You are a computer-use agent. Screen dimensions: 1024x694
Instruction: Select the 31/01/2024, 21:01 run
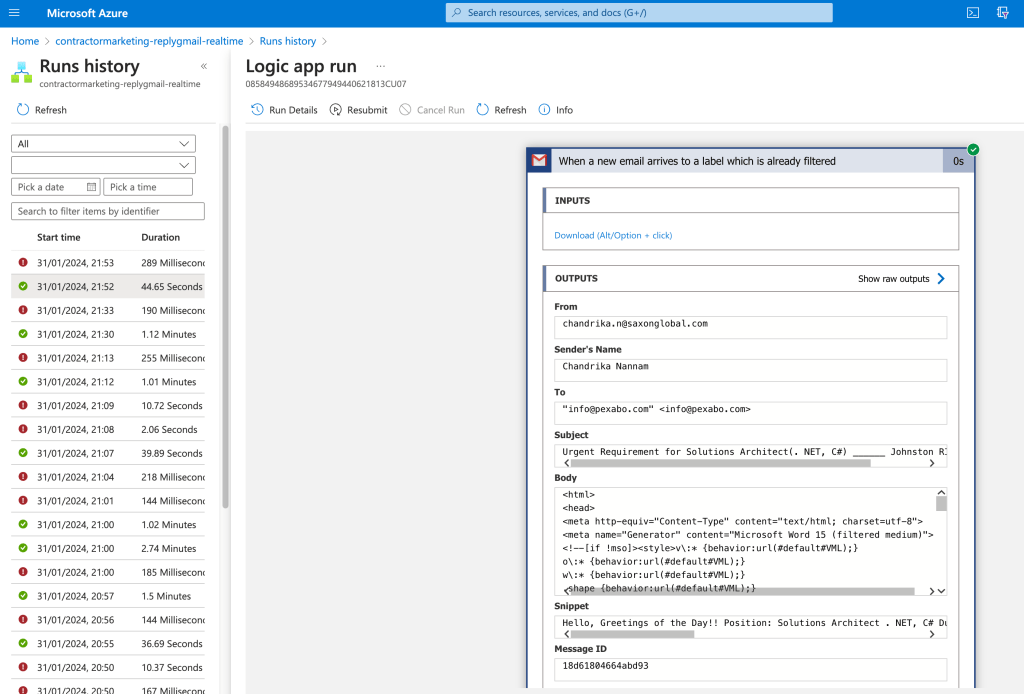(108, 501)
